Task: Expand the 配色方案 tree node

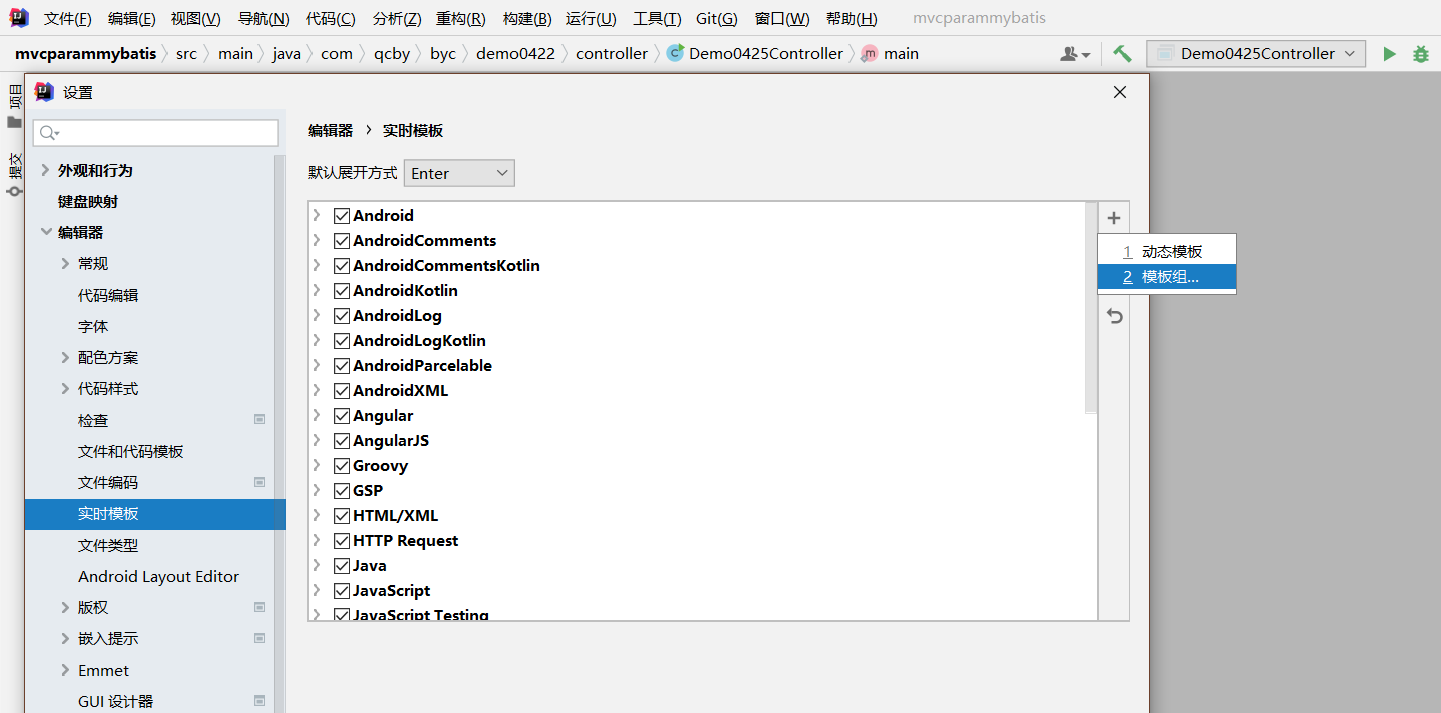Action: pyautogui.click(x=65, y=357)
